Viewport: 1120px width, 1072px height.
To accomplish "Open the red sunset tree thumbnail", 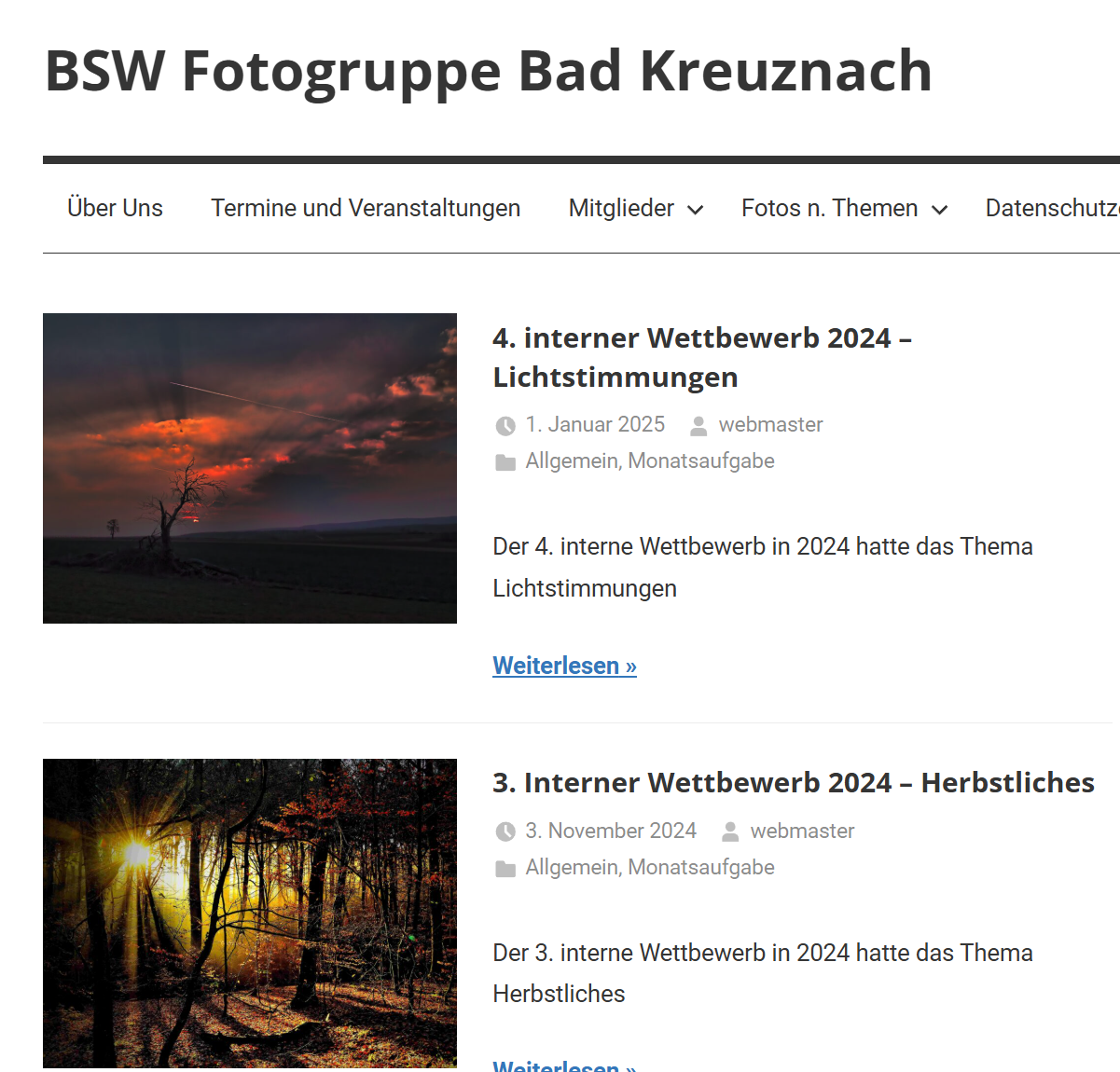I will (250, 468).
